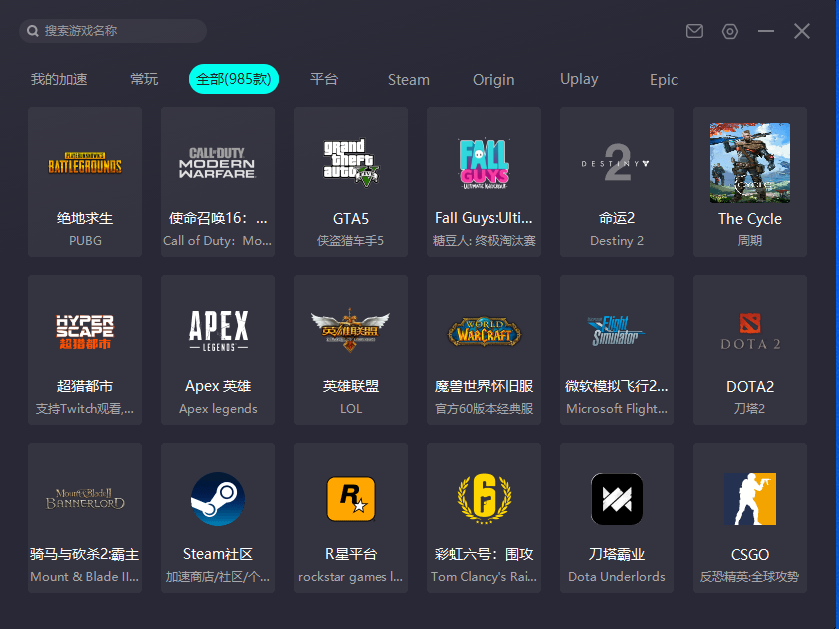The image size is (839, 629).
Task: Click the game search input field
Action: [111, 31]
